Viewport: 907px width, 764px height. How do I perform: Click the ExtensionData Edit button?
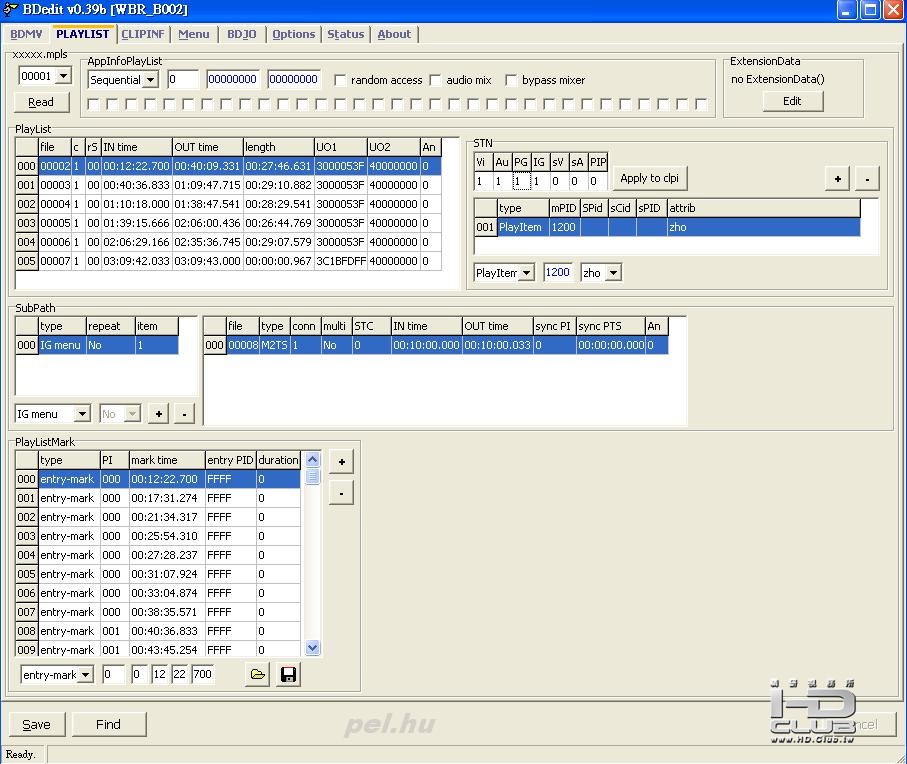click(x=792, y=101)
